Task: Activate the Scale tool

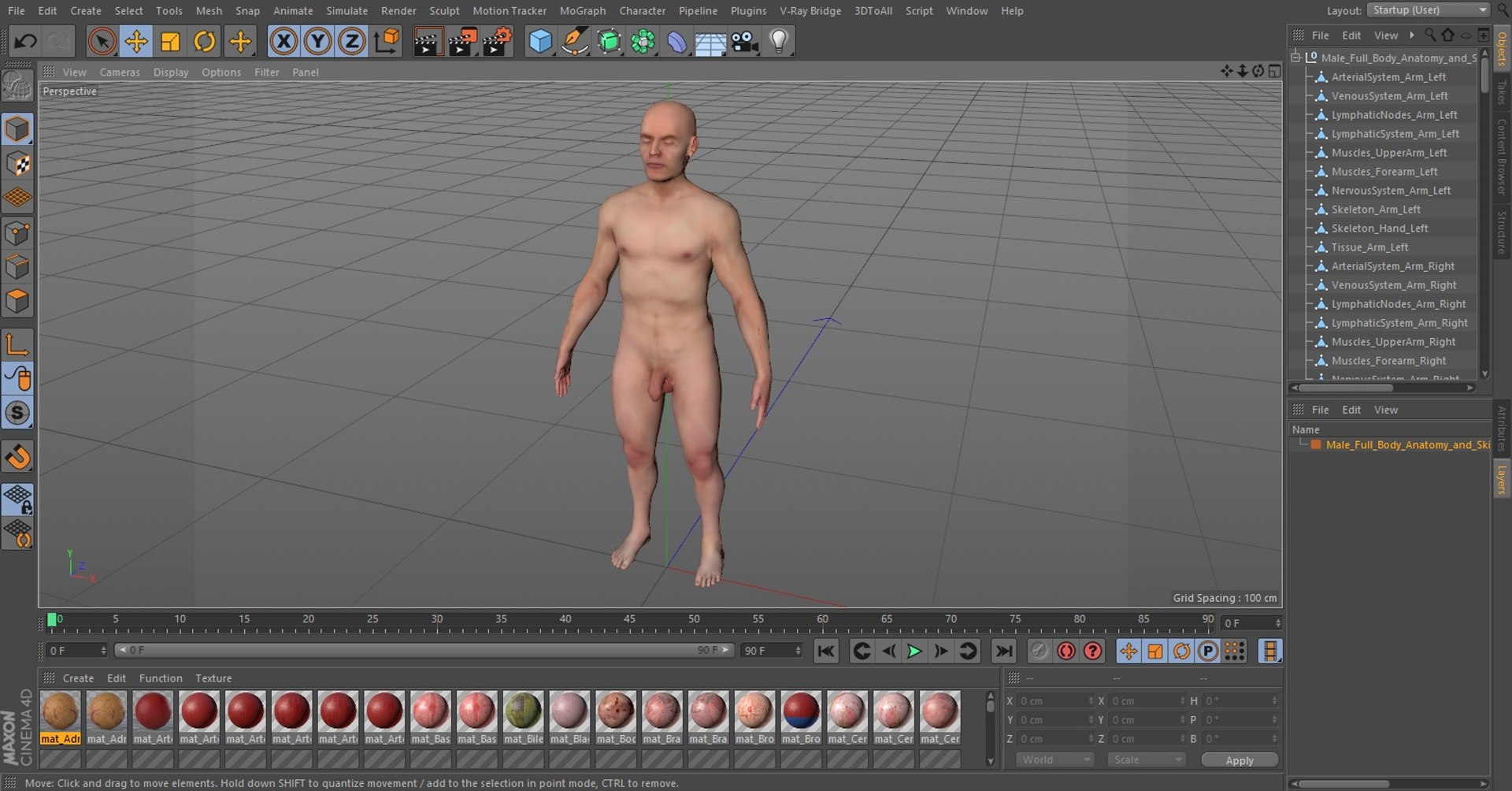Action: point(170,41)
